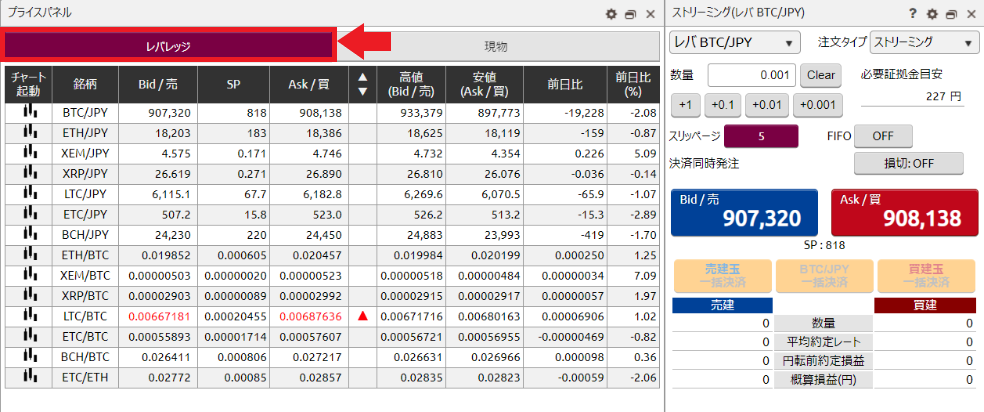The width and height of the screenshot is (984, 412).
Task: Select ETH/JPY symbol cell
Action: point(85,134)
